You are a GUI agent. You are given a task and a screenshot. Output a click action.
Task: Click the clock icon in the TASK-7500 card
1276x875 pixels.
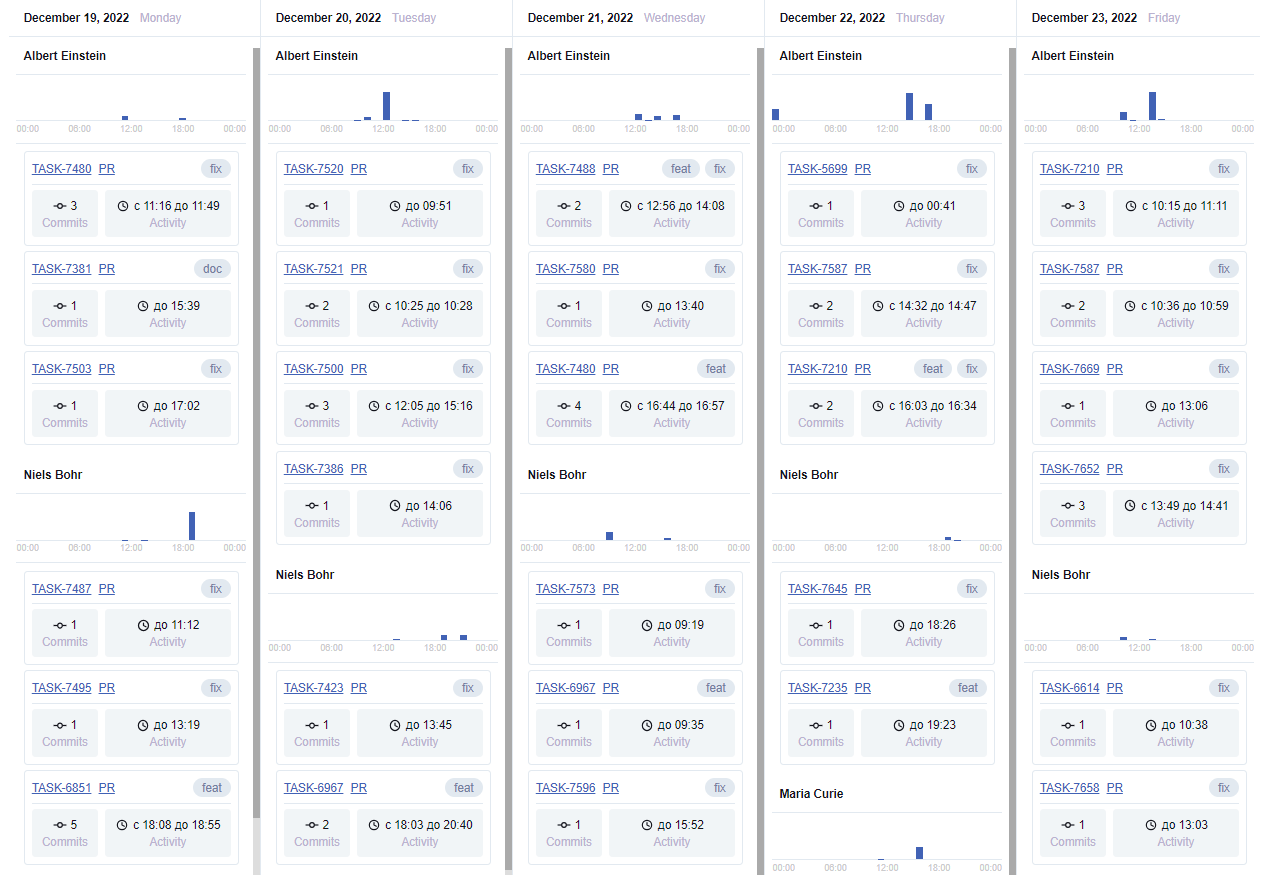click(375, 406)
